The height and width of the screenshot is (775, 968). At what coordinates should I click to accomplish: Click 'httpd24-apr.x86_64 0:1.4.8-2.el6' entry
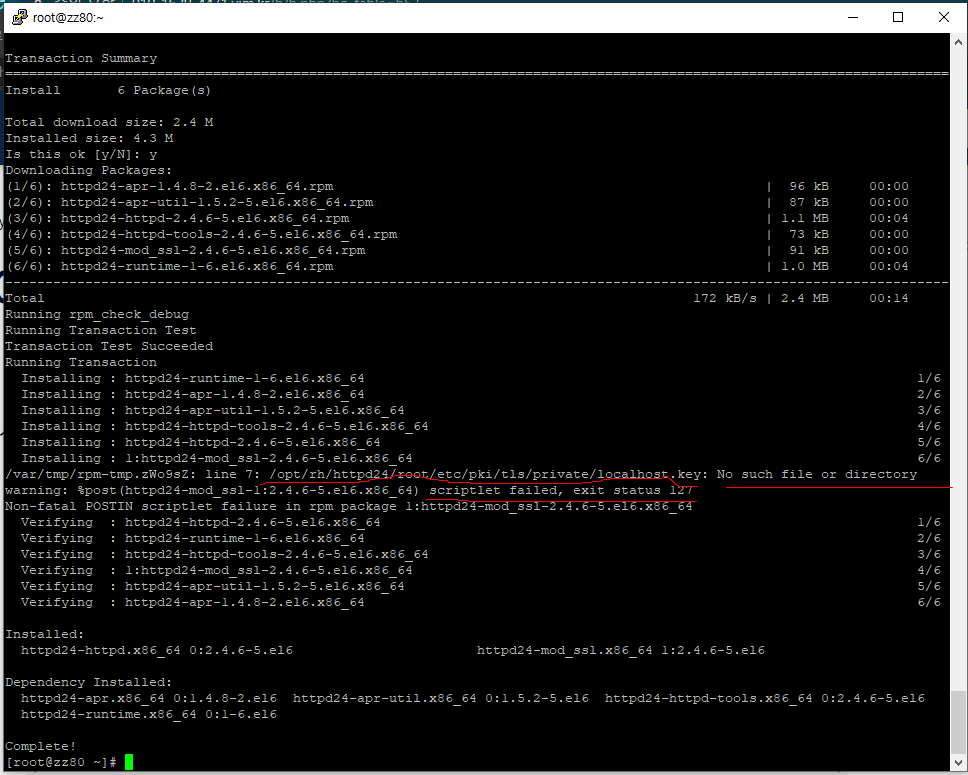pyautogui.click(x=149, y=698)
